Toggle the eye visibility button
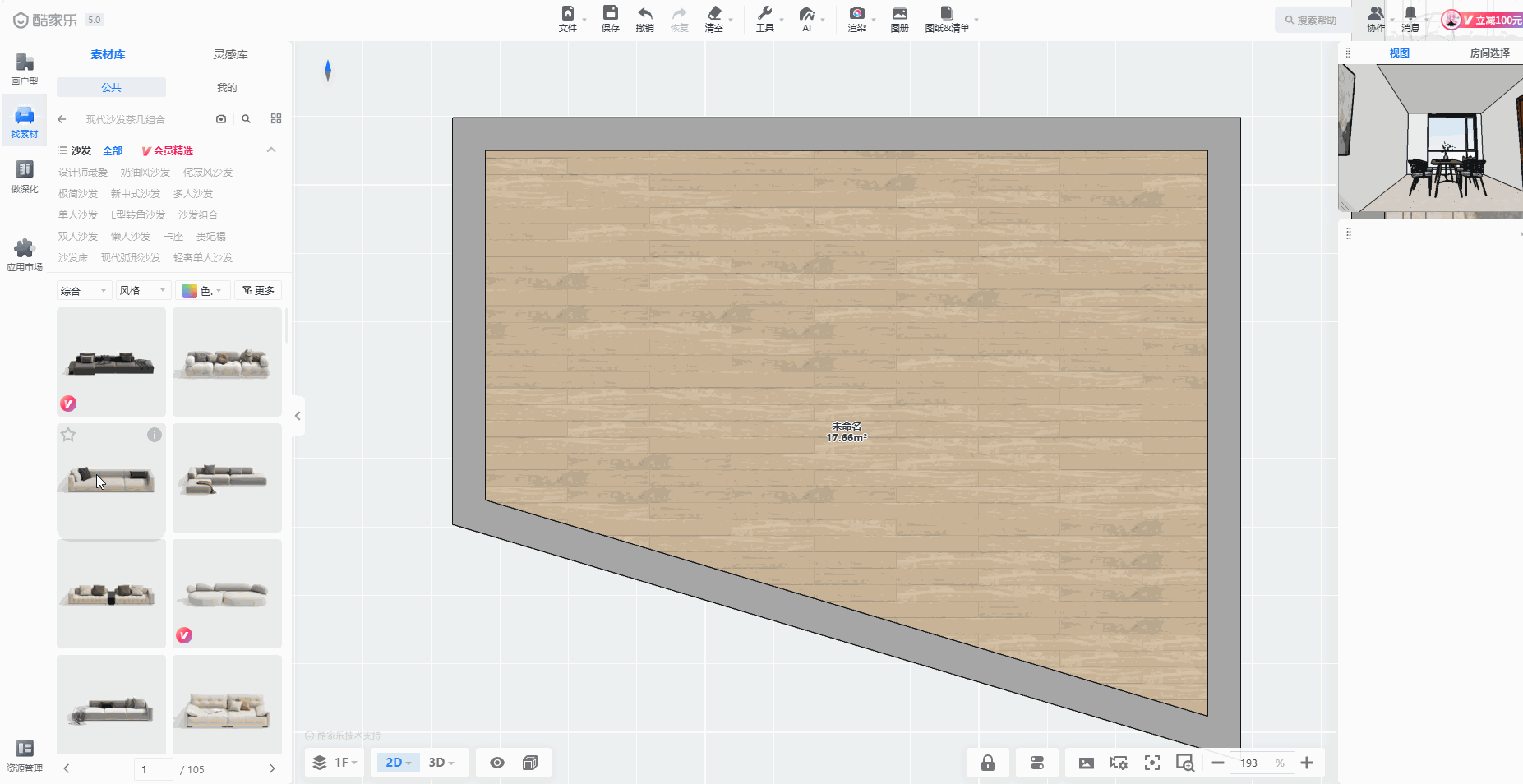 point(496,763)
